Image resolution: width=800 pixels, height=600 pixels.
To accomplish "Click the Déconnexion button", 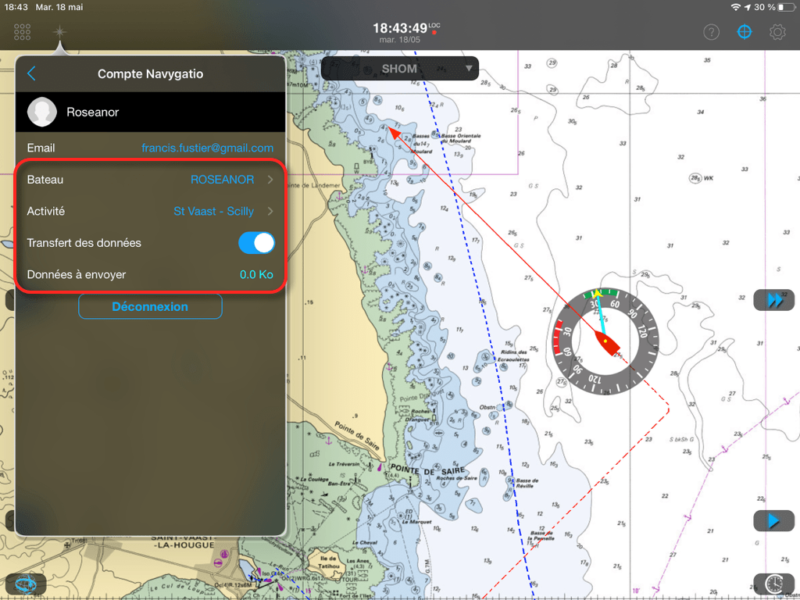I will coord(150,307).
